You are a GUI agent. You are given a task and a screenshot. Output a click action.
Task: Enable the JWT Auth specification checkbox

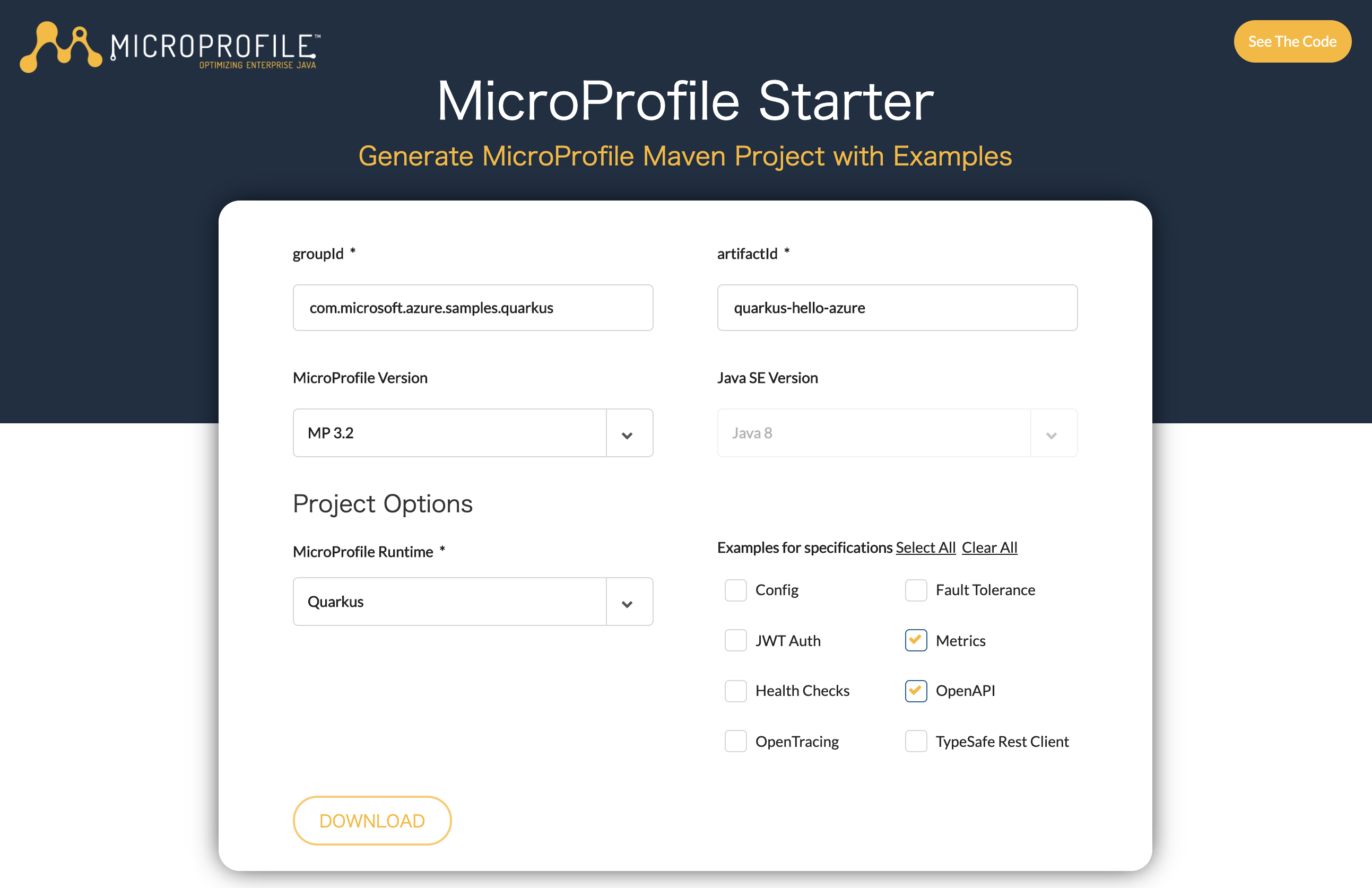tap(735, 640)
